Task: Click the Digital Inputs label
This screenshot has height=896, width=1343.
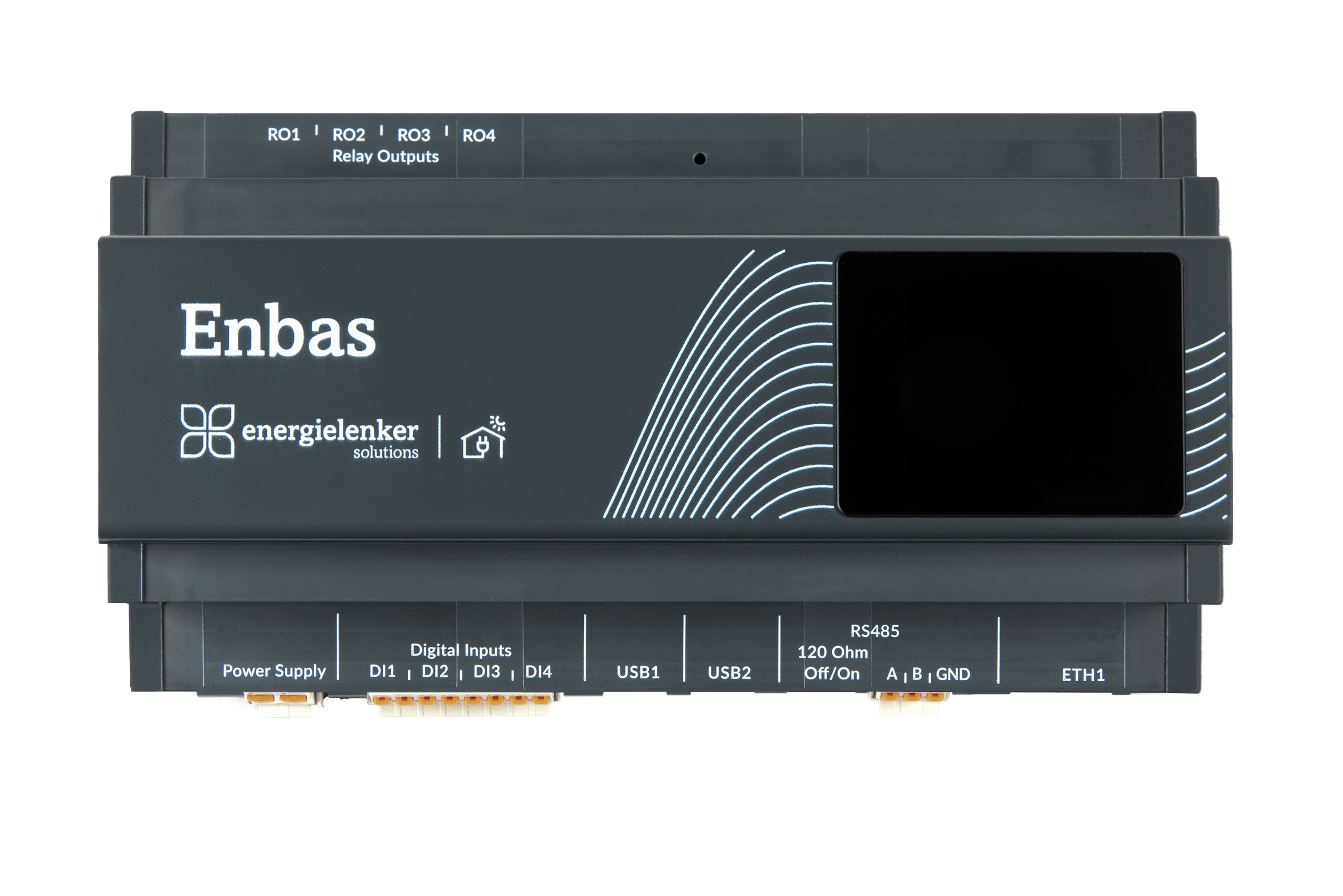Action: coord(461,650)
